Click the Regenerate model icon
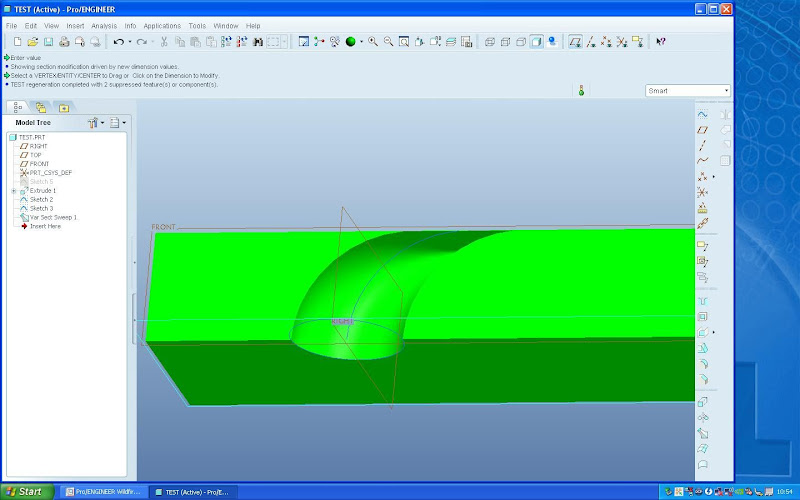The width and height of the screenshot is (800, 500). [x=226, y=42]
